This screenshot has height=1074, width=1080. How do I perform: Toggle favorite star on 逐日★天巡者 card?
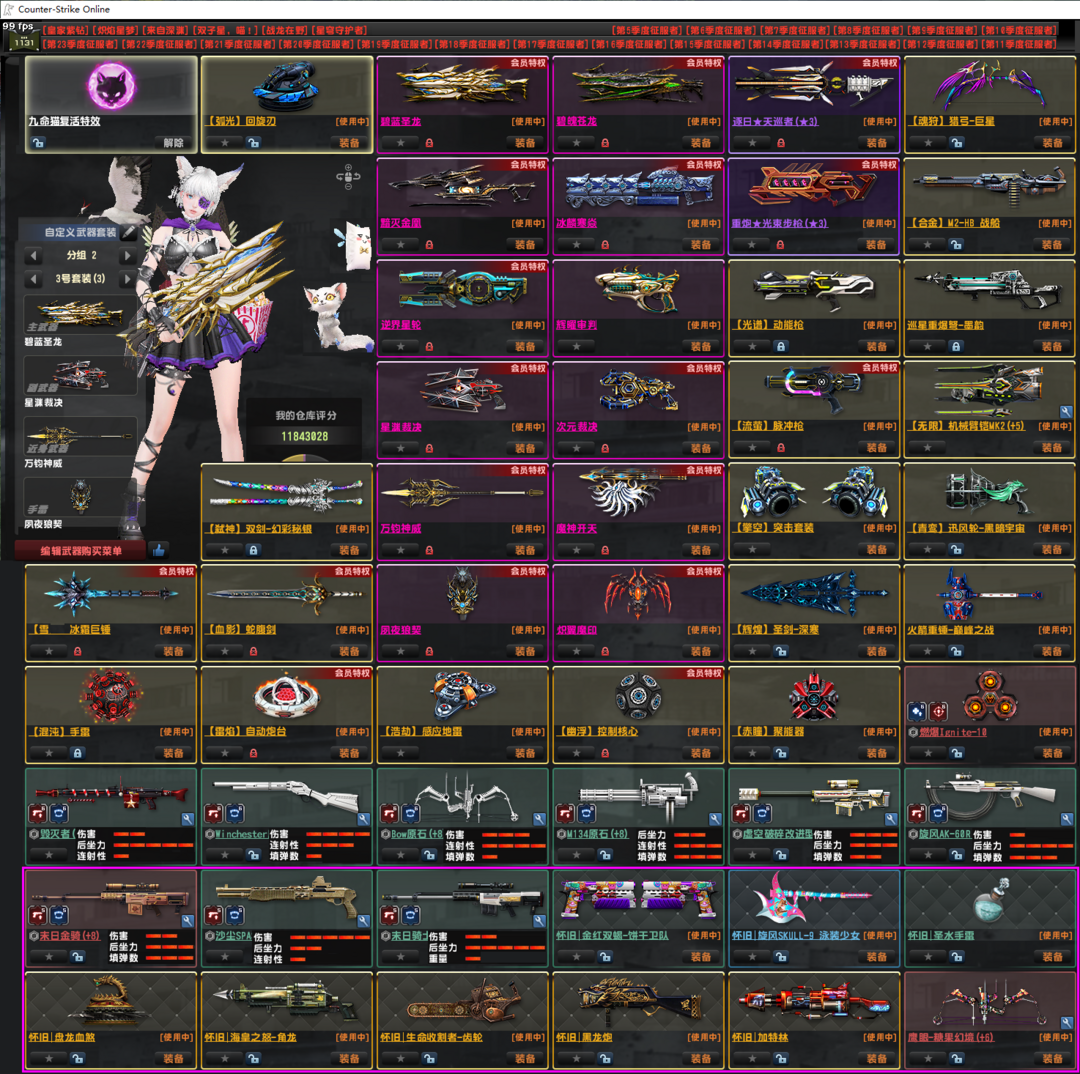click(x=752, y=143)
